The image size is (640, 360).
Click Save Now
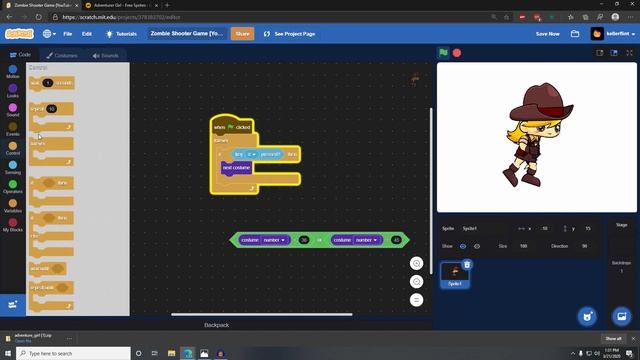coord(547,34)
